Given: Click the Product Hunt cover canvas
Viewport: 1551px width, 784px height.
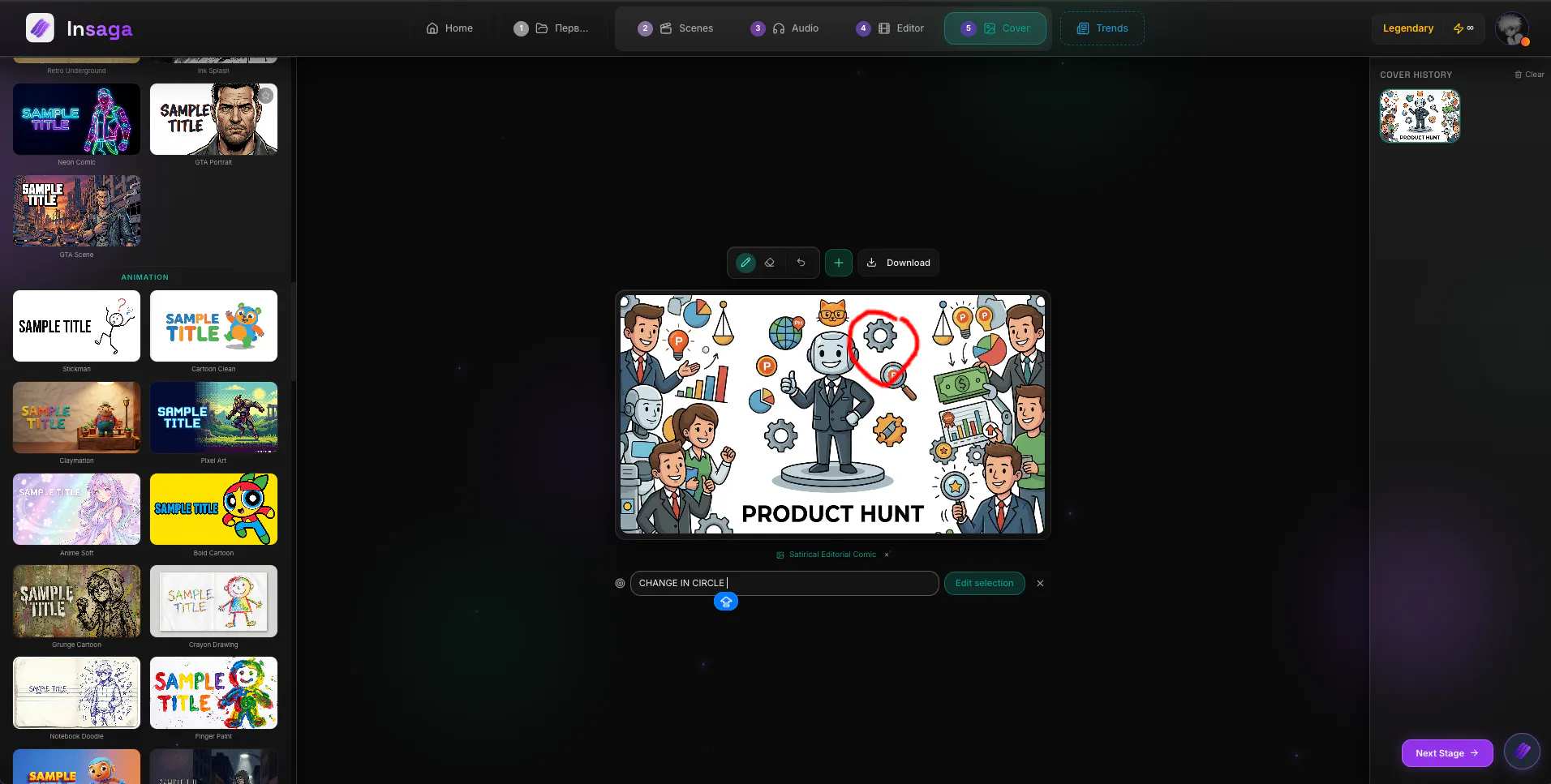Looking at the screenshot, I should pyautogui.click(x=832, y=414).
